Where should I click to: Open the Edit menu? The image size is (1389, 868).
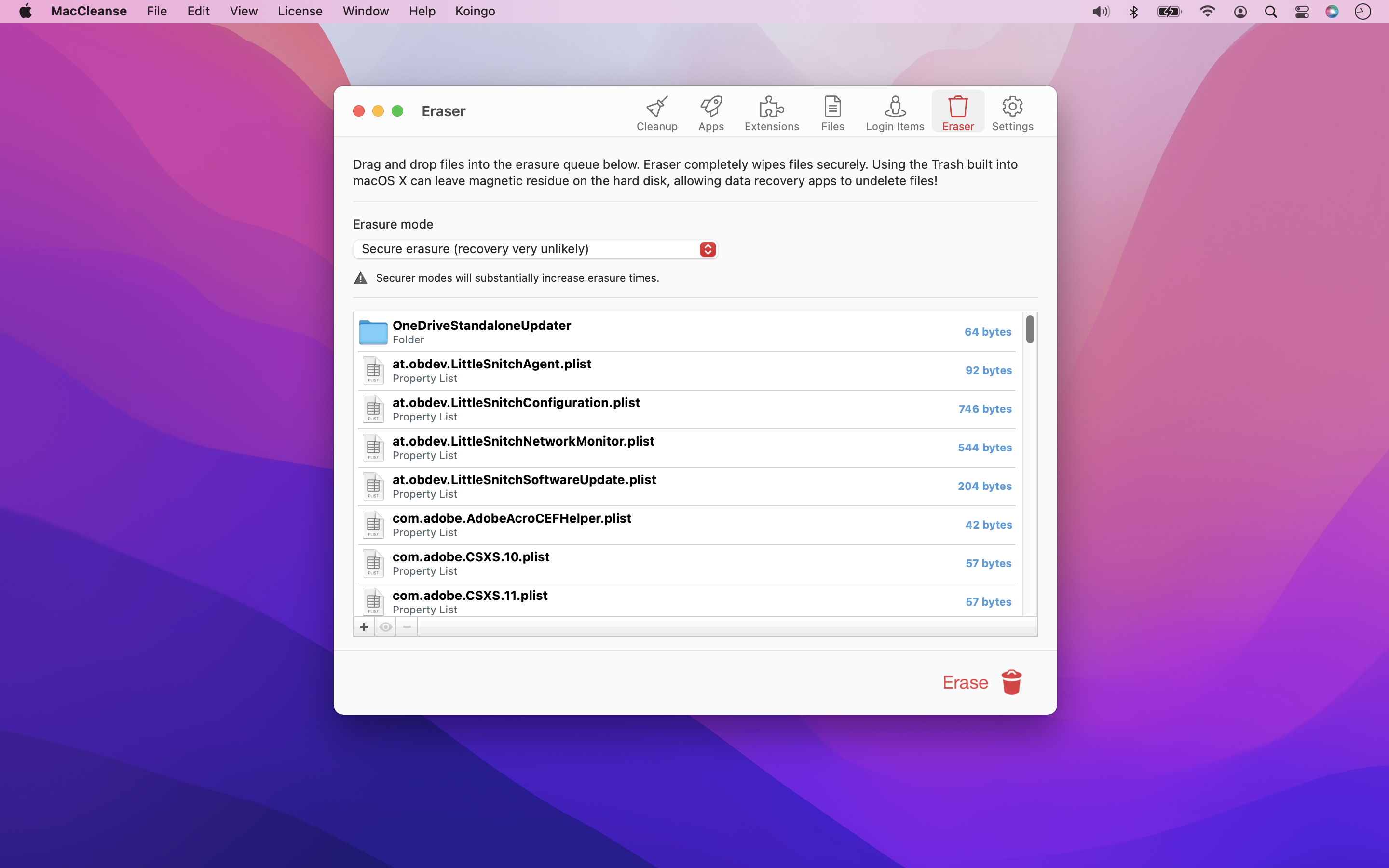click(x=198, y=12)
